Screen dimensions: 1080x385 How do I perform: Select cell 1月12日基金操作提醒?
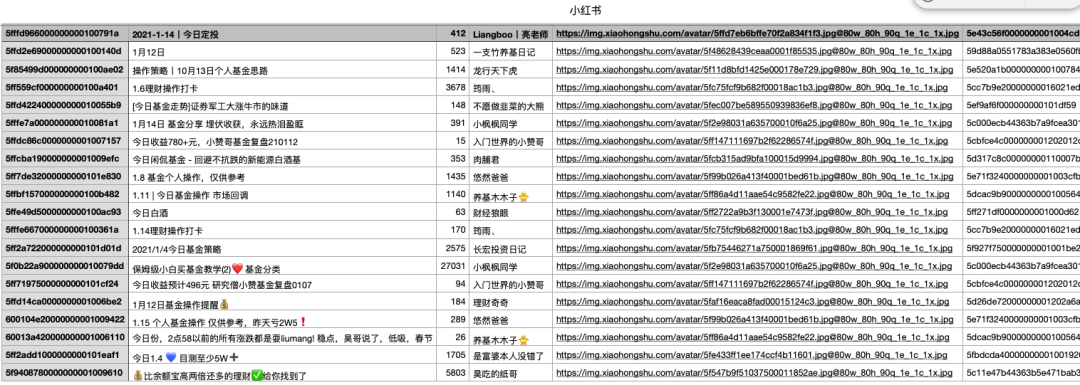(282, 302)
